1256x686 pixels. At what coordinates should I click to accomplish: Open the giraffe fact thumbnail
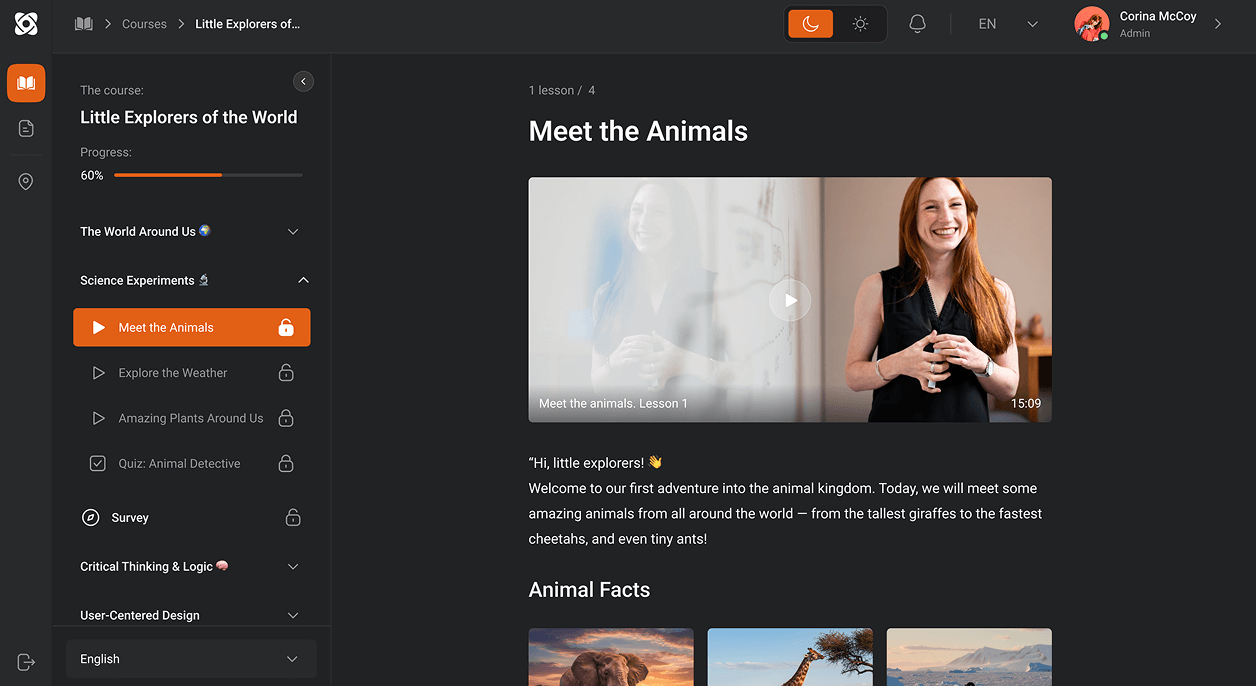click(790, 657)
